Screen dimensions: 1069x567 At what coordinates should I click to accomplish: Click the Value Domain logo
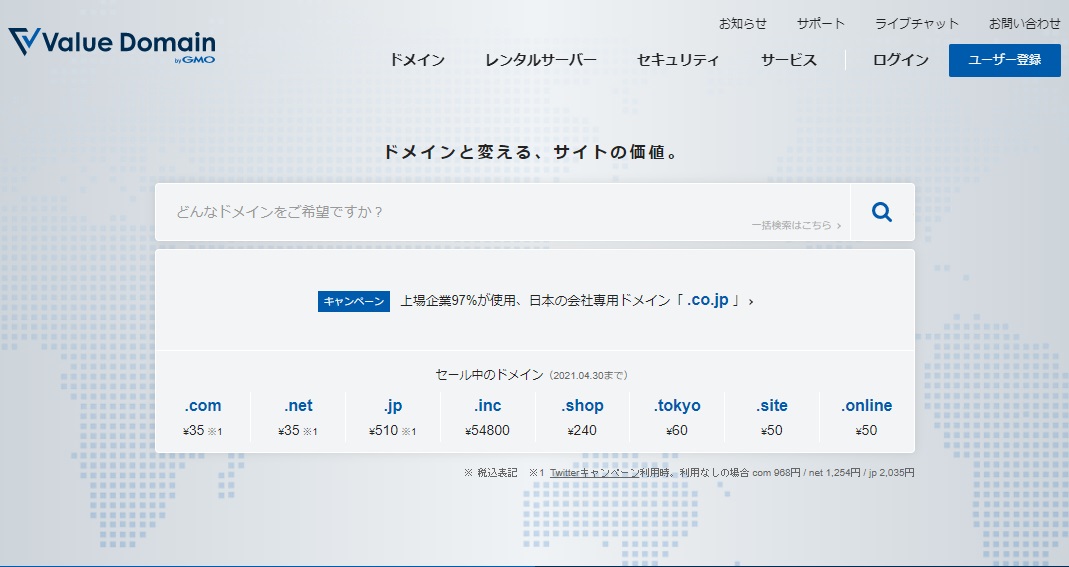(112, 45)
